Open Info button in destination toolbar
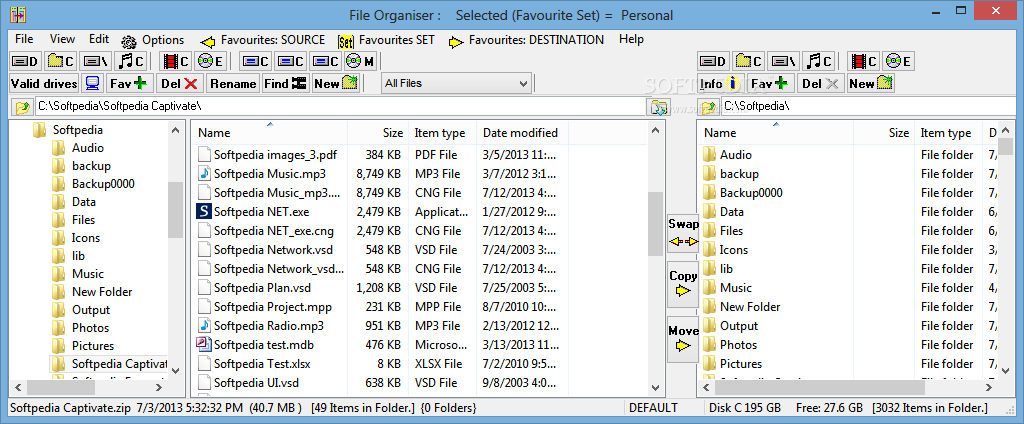The image size is (1024, 424). tap(719, 83)
